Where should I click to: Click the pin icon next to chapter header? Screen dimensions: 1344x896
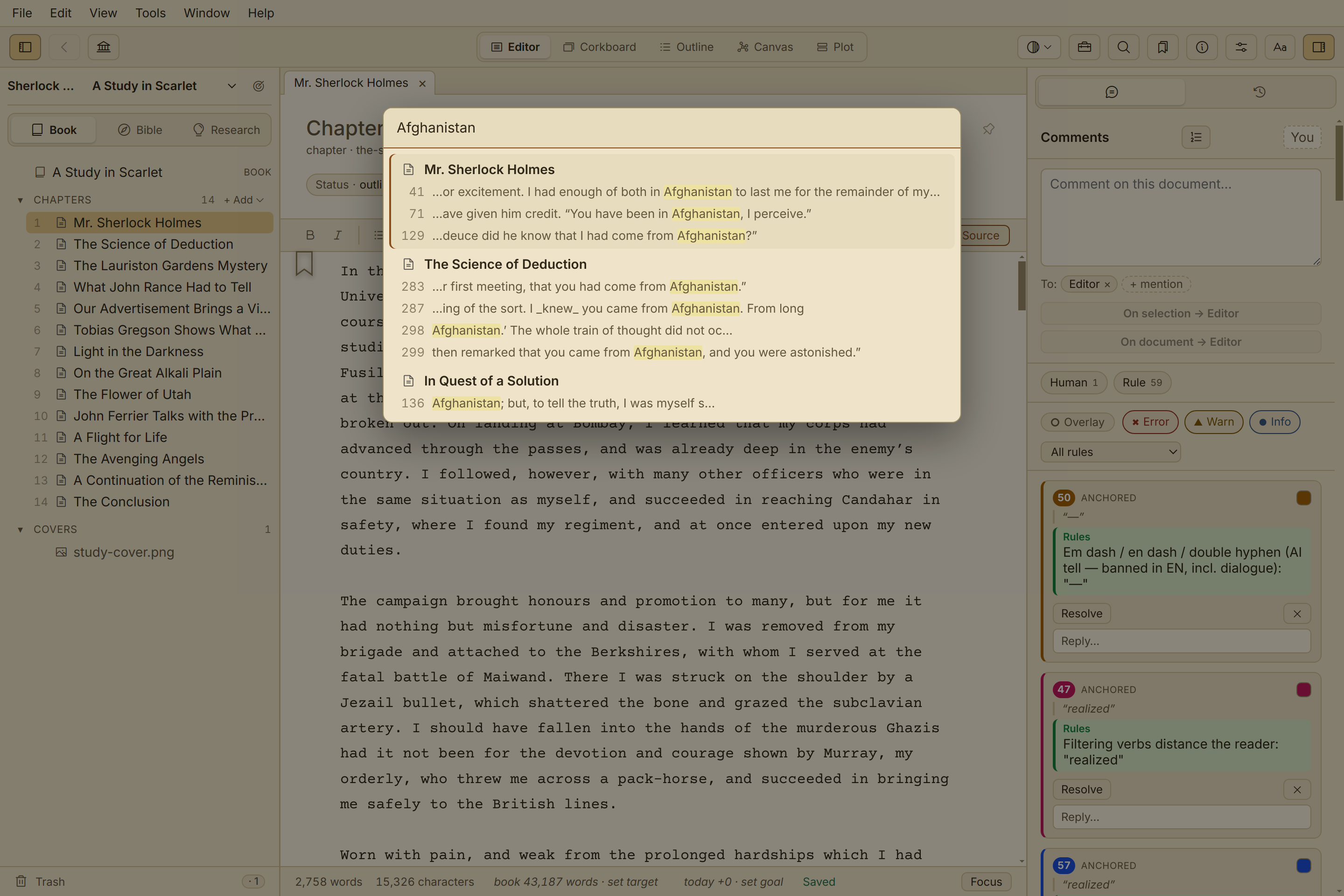988,129
